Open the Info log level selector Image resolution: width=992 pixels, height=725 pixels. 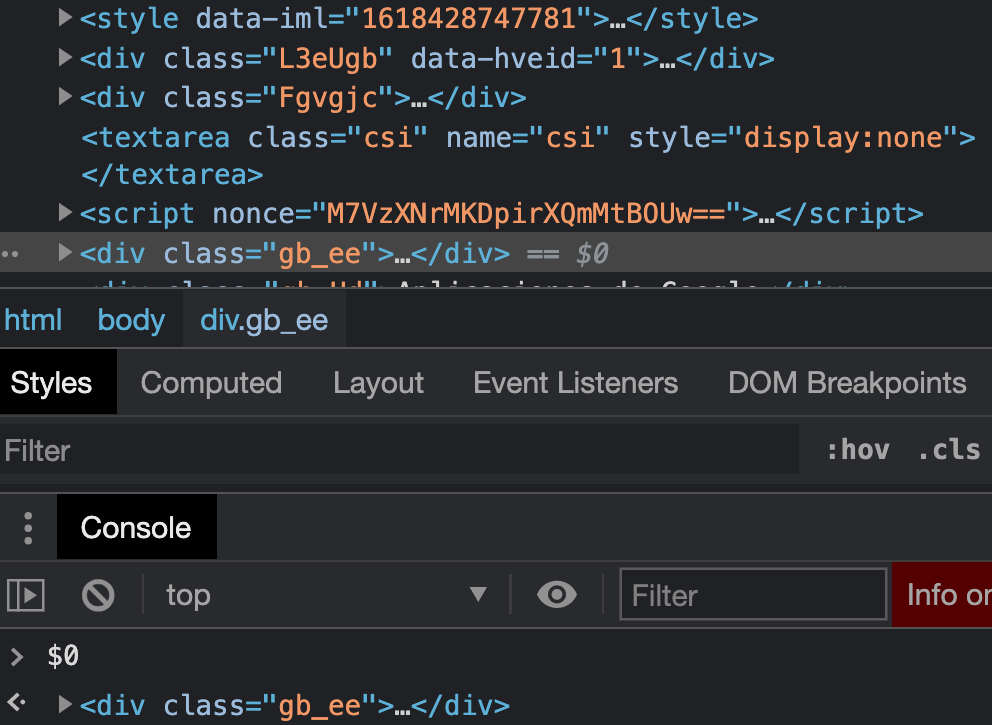(x=942, y=595)
